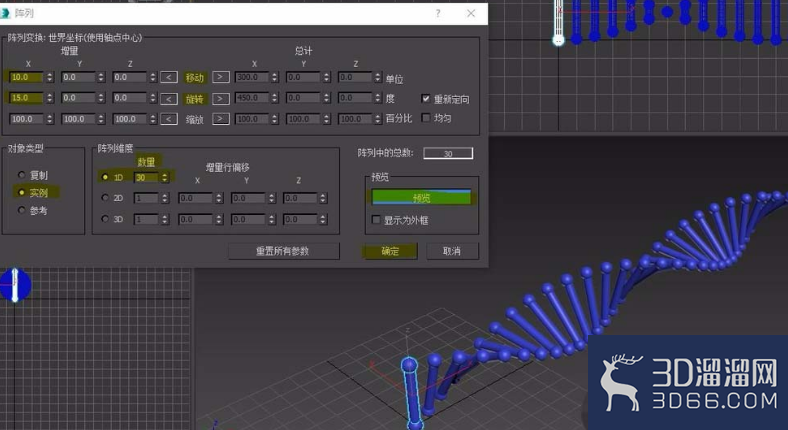Click the 2D row offset Z field

301,198
